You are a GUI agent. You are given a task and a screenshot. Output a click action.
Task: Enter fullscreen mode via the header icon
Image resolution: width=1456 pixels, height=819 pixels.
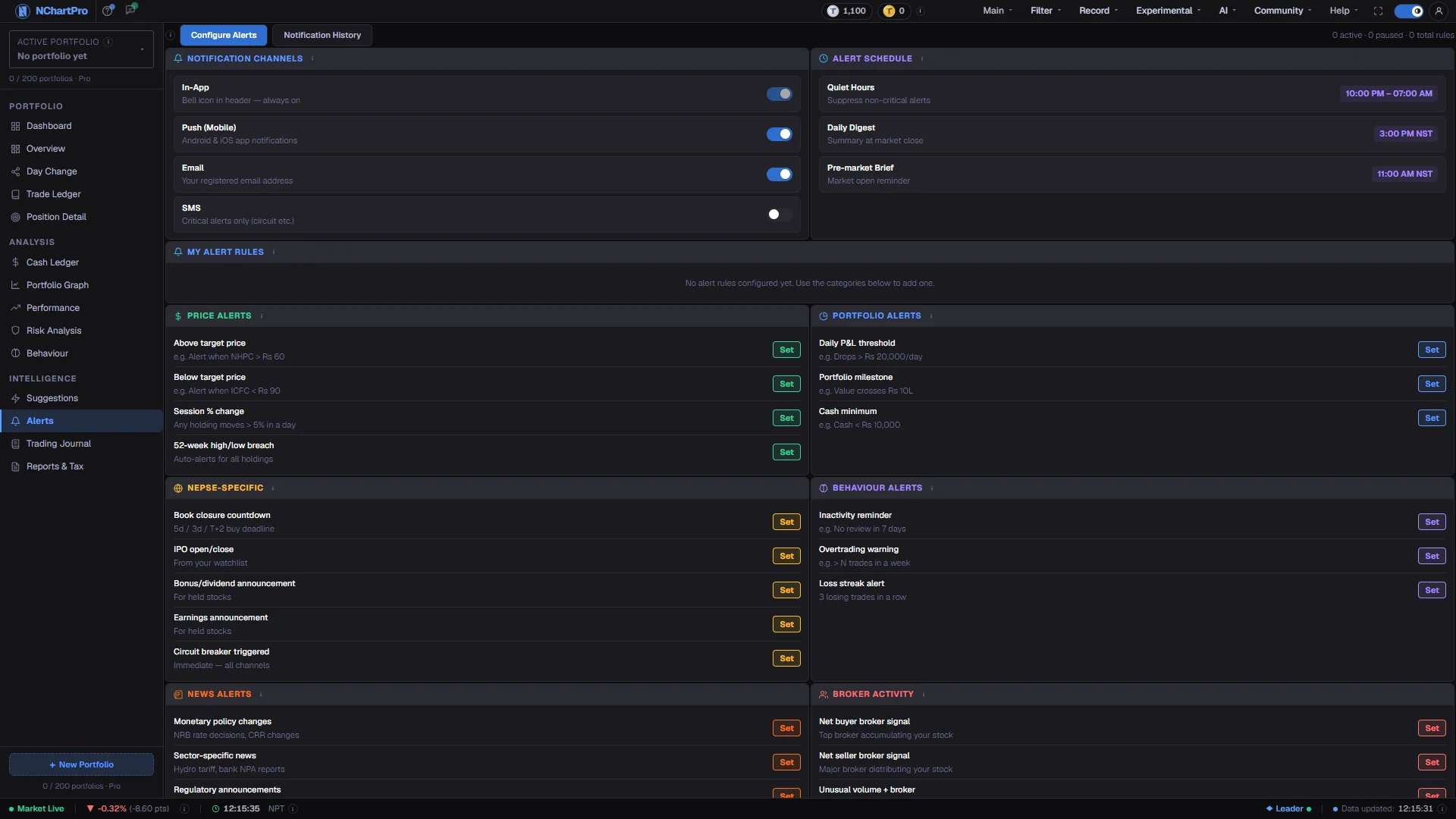(1378, 11)
